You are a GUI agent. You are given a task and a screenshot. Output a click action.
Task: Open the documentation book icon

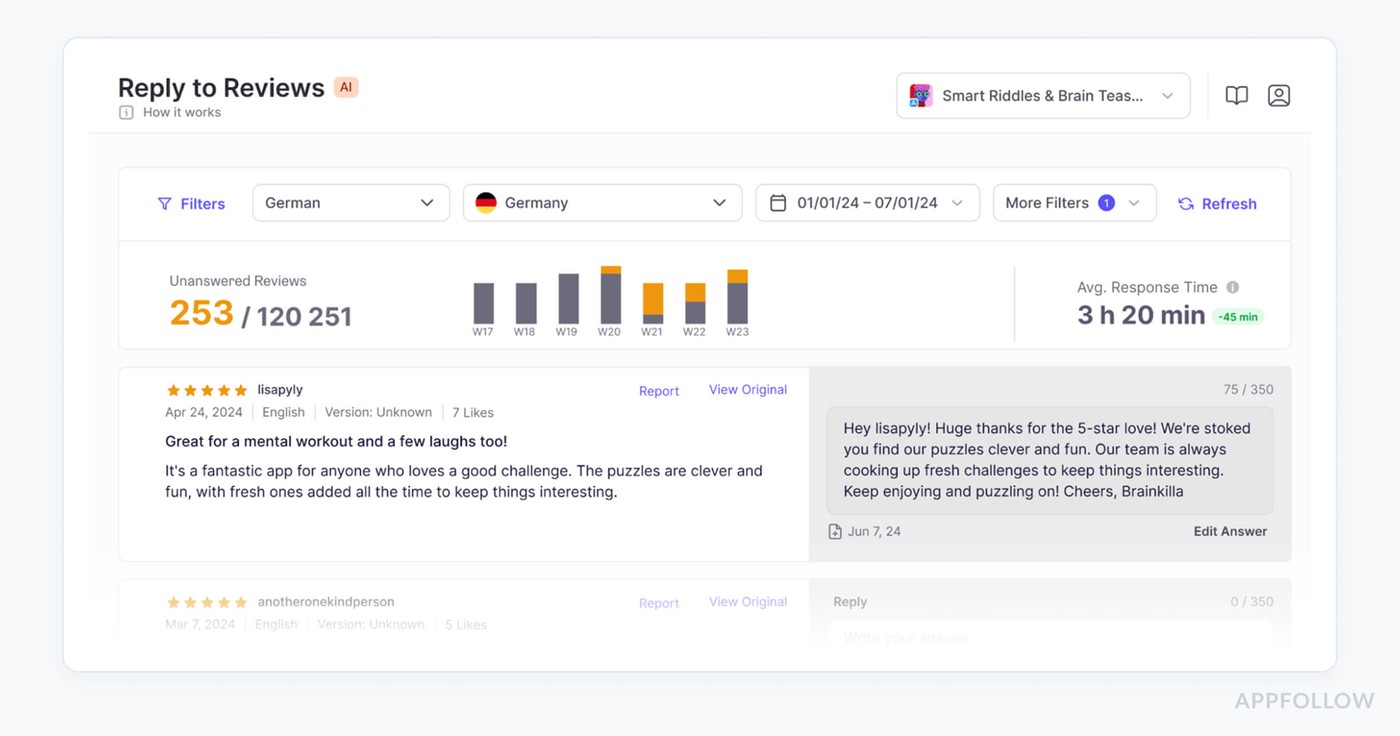1236,94
